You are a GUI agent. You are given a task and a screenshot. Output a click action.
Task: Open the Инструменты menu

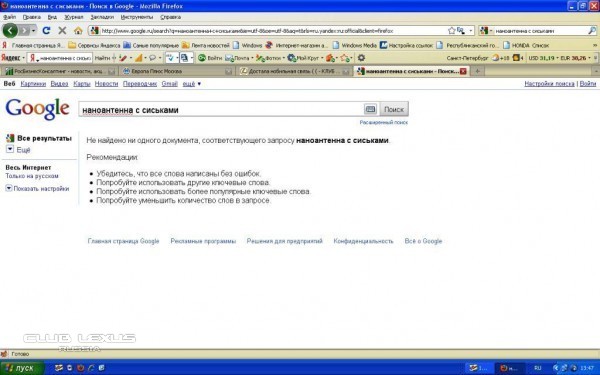pos(137,17)
